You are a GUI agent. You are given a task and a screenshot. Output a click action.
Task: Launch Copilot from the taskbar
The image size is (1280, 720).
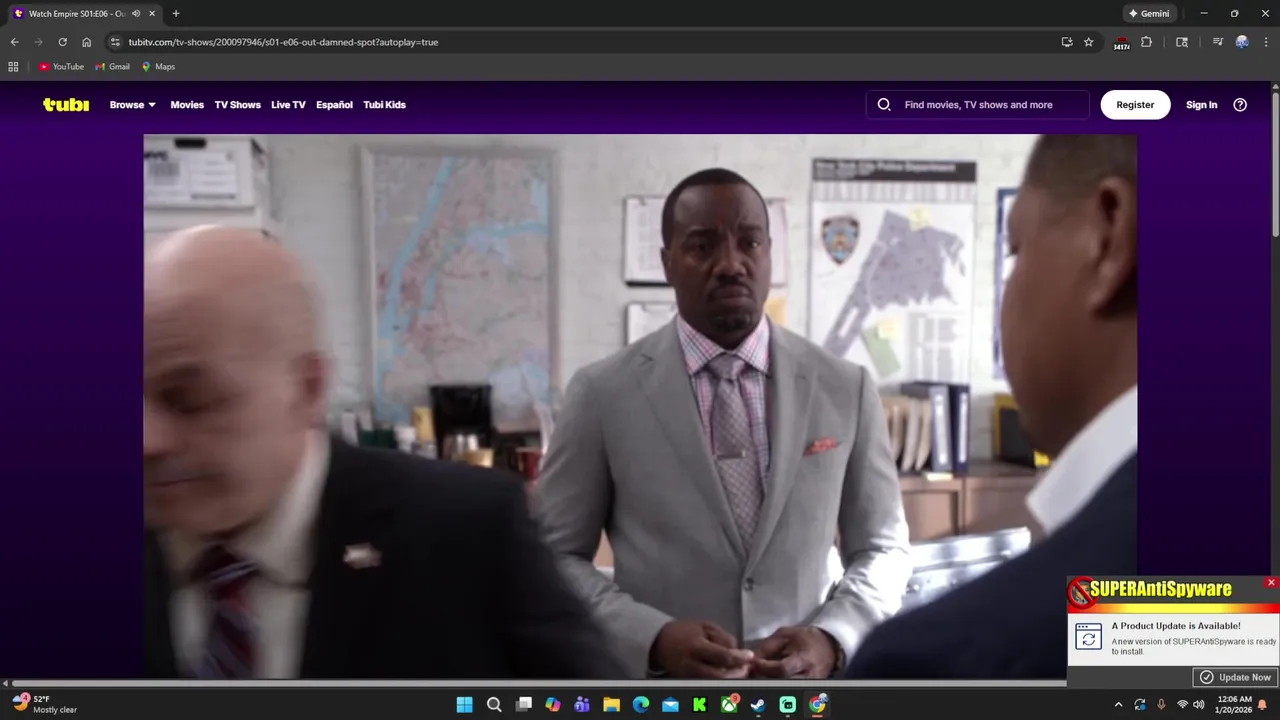(x=553, y=705)
